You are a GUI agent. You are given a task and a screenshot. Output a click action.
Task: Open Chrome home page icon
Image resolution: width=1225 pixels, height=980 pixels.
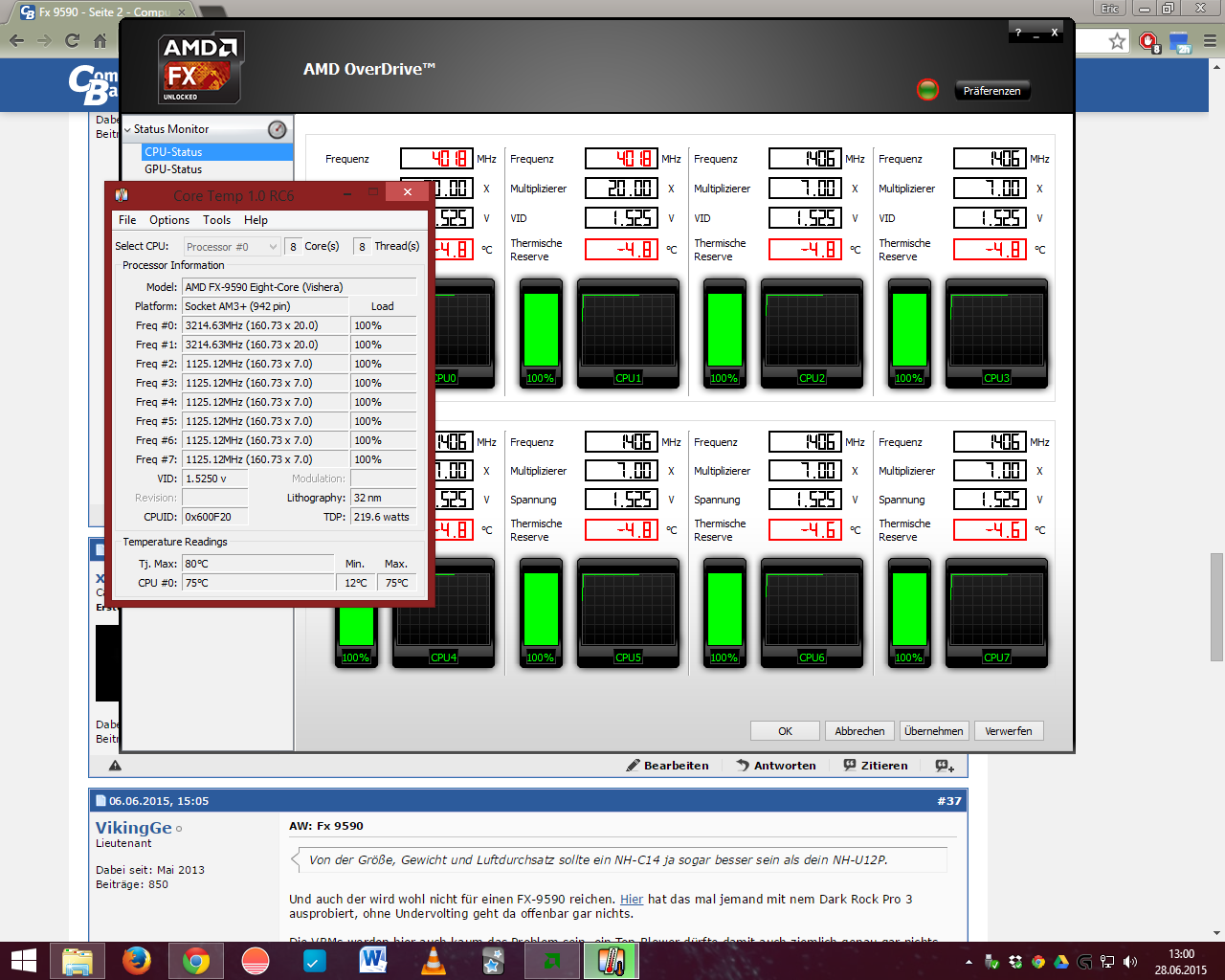[100, 40]
